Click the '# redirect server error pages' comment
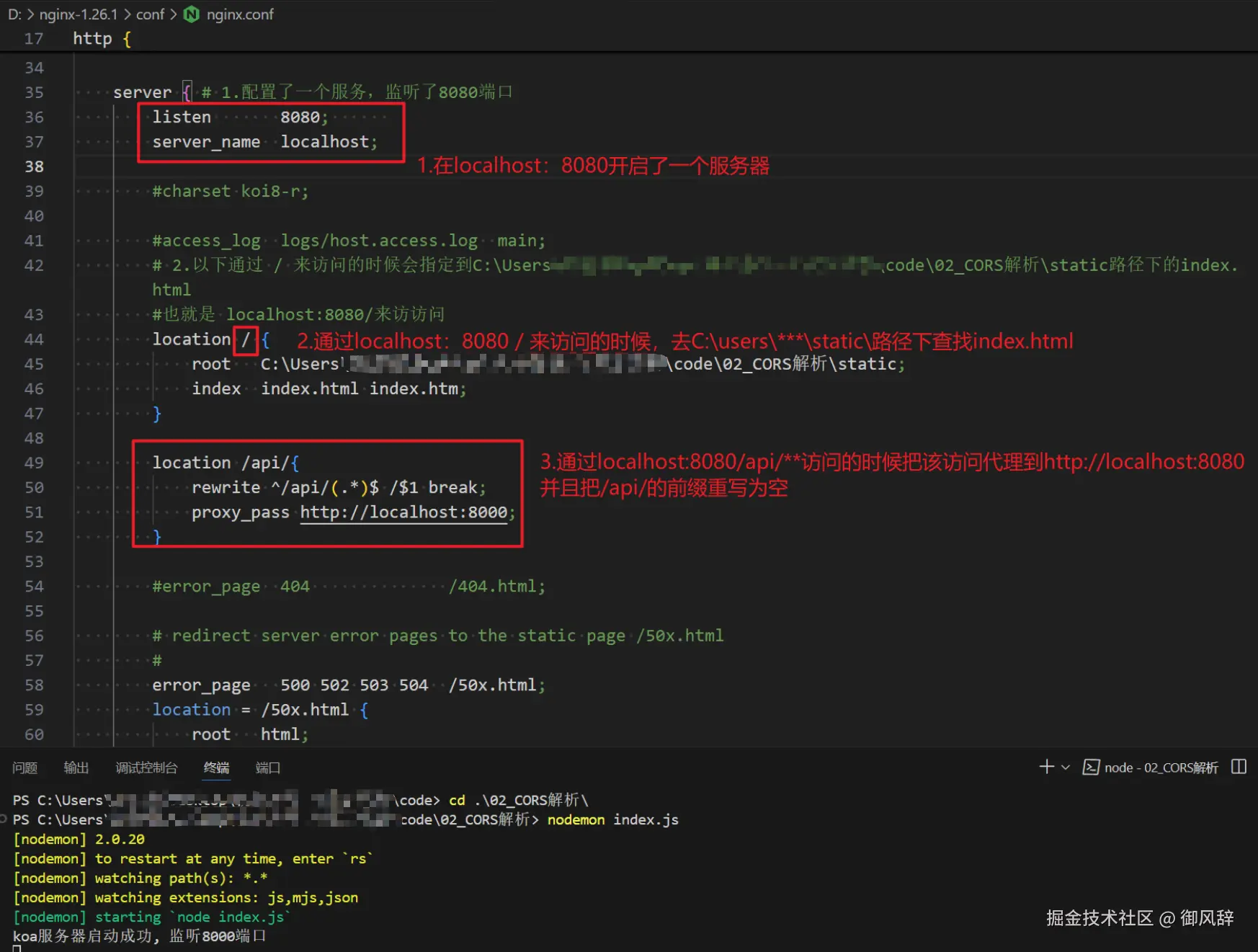The image size is (1258, 952). 438,636
